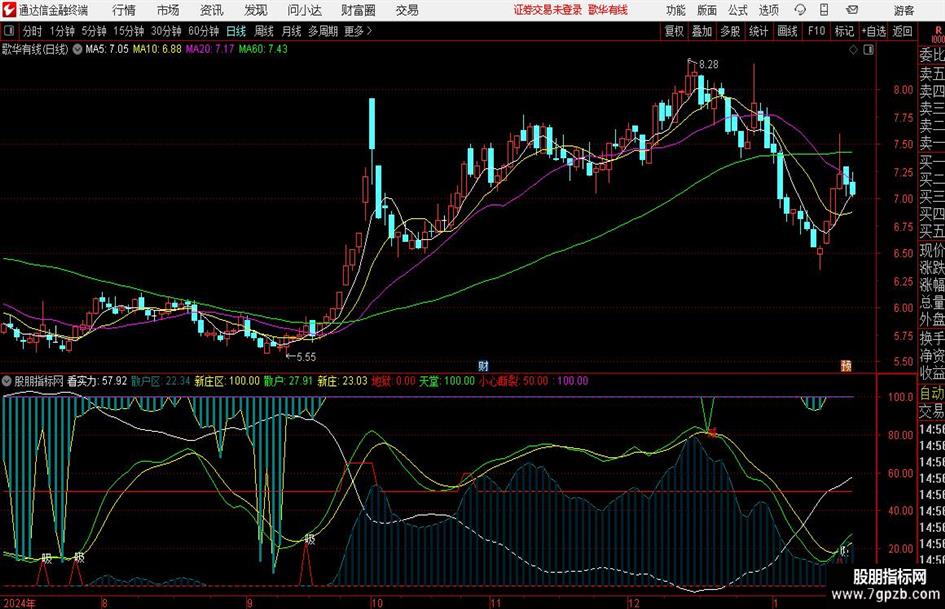
Task: Click the 通达信 red logo icon
Action: (9, 10)
